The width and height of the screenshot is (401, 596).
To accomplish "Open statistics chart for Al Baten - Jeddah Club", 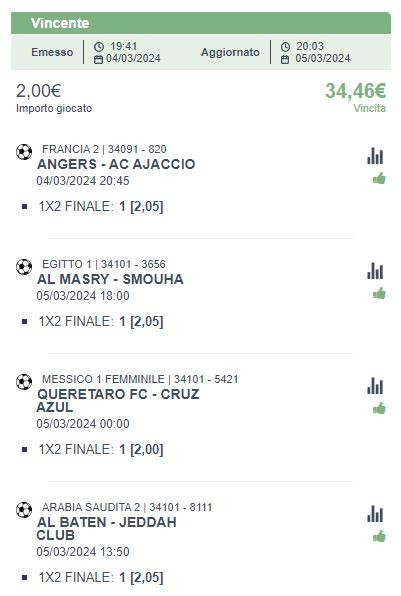I will click(375, 514).
